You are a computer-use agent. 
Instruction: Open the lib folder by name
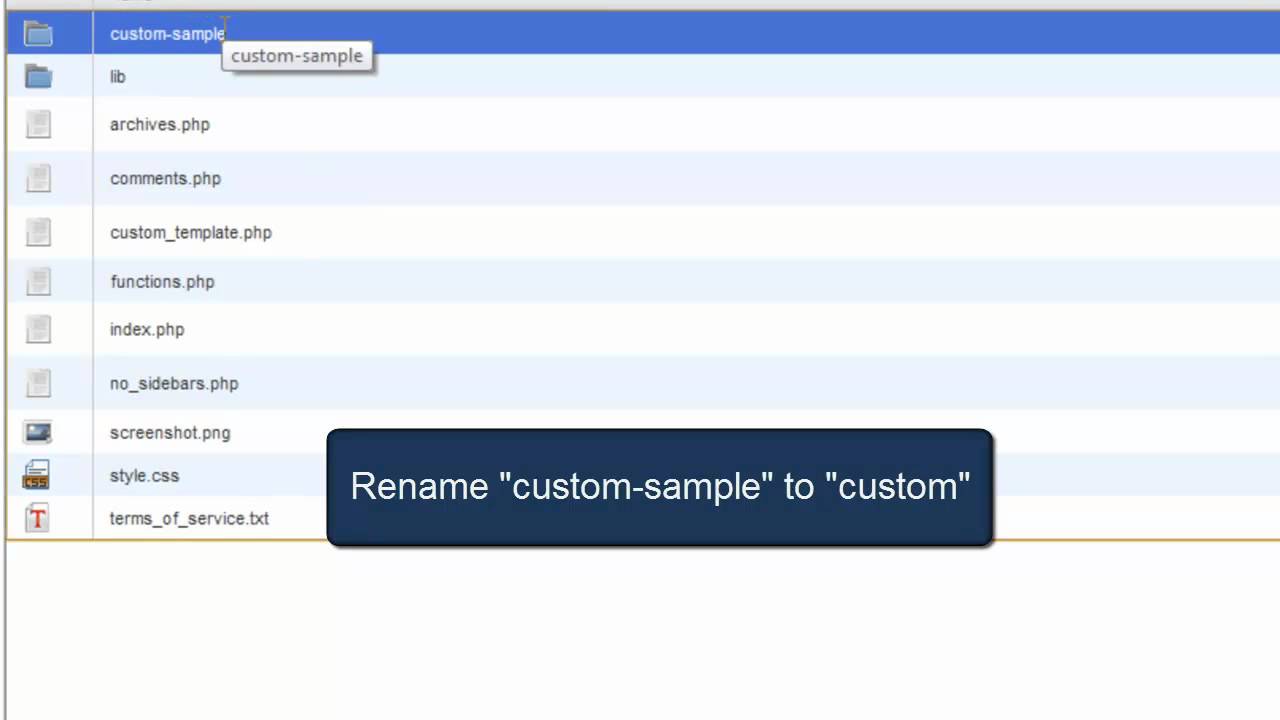pos(117,77)
